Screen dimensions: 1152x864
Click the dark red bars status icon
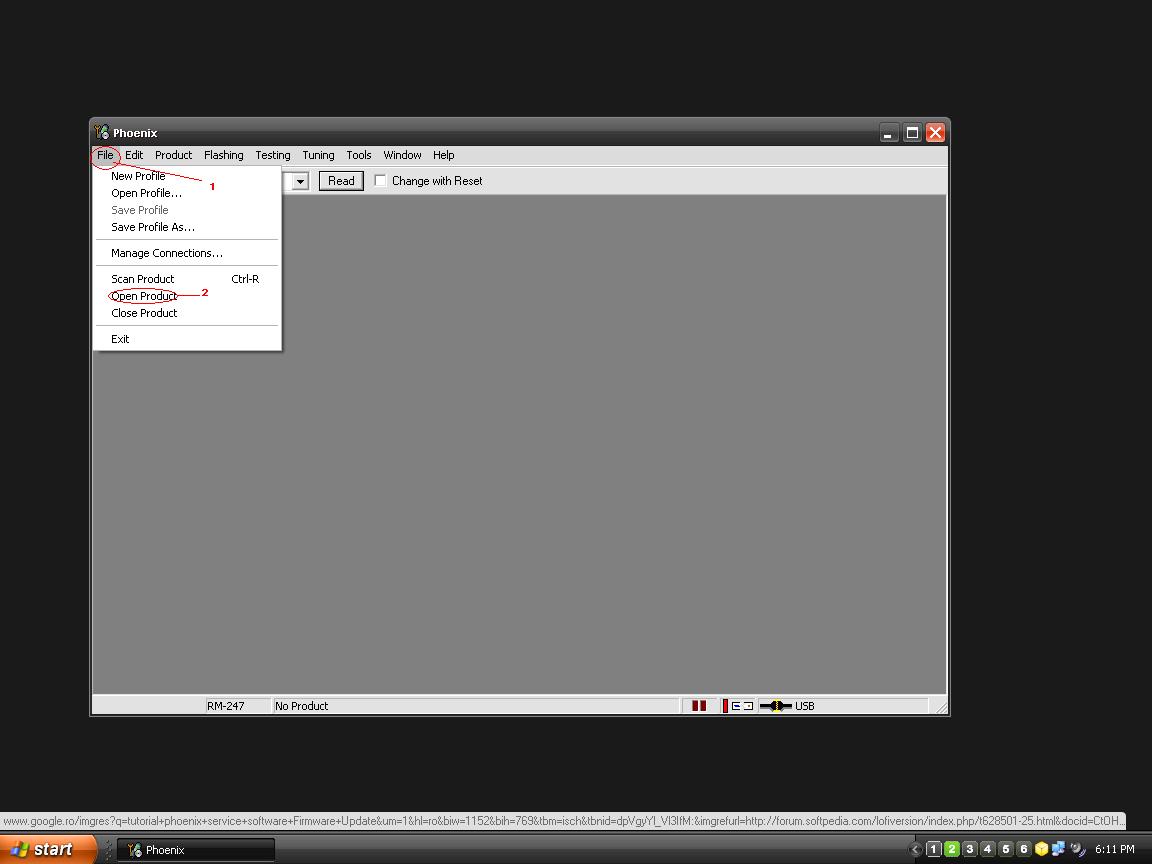click(699, 706)
